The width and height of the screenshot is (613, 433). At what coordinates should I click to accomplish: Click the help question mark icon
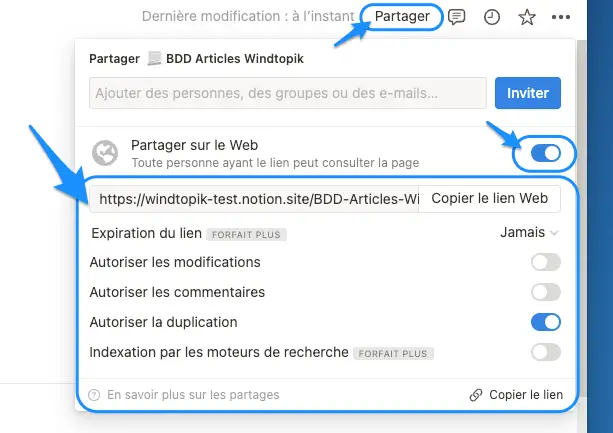tap(94, 395)
